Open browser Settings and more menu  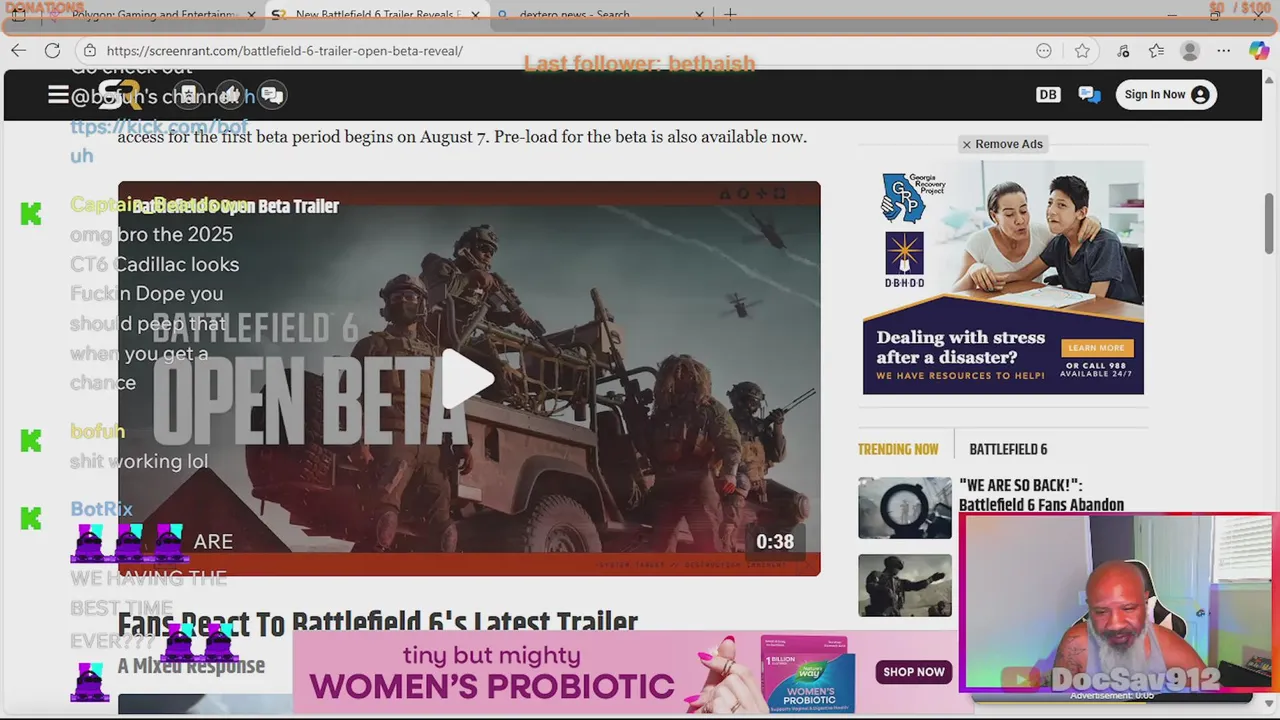(1224, 51)
